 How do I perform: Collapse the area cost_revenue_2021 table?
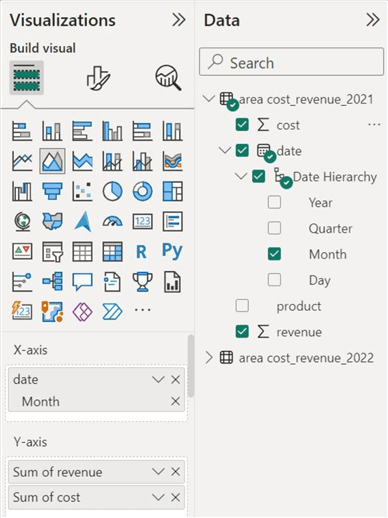[x=209, y=99]
